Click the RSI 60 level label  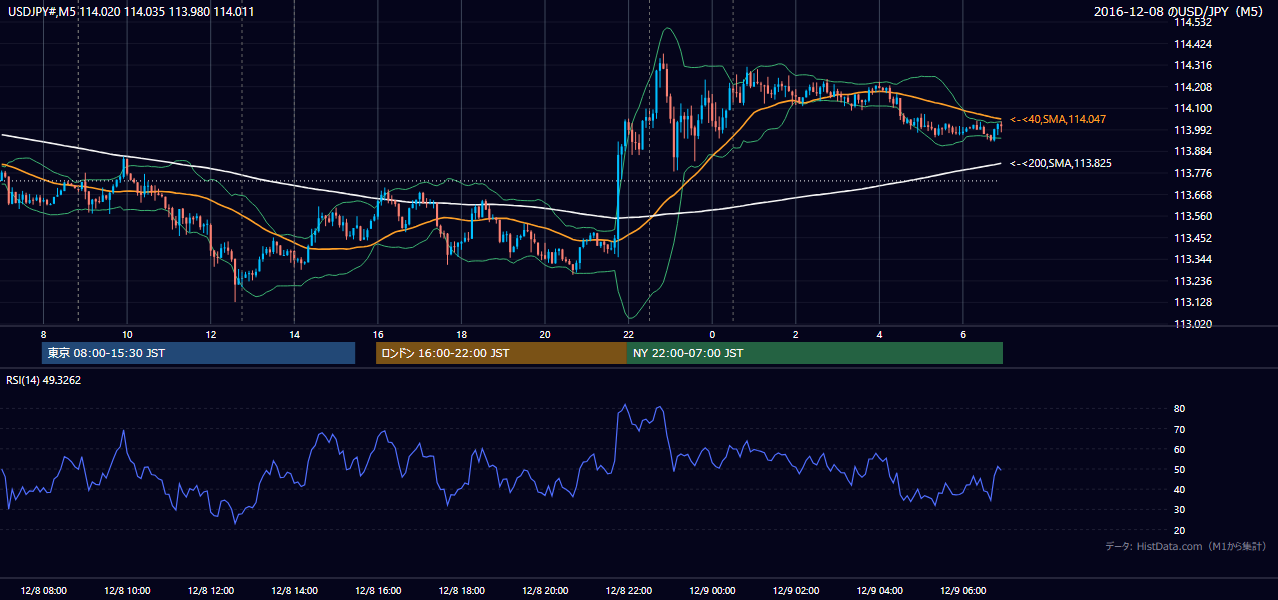(1179, 449)
